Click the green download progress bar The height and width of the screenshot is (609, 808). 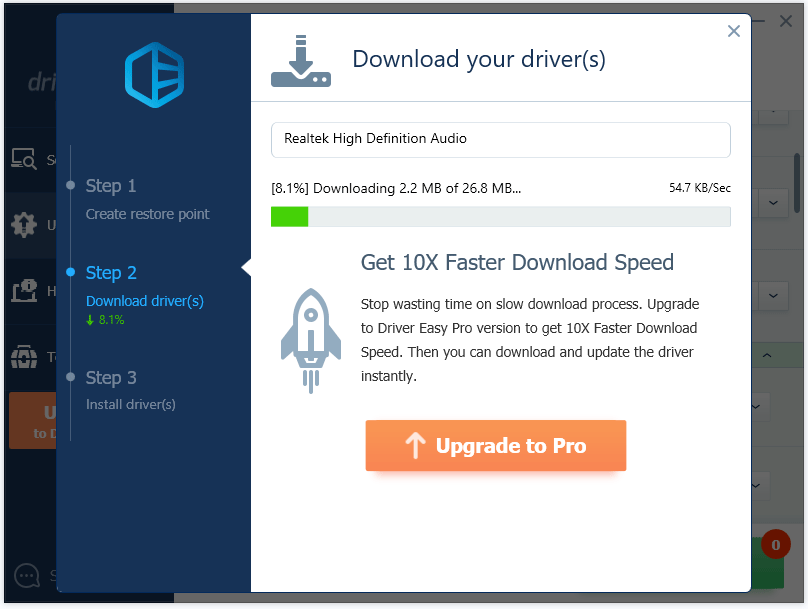pyautogui.click(x=501, y=216)
